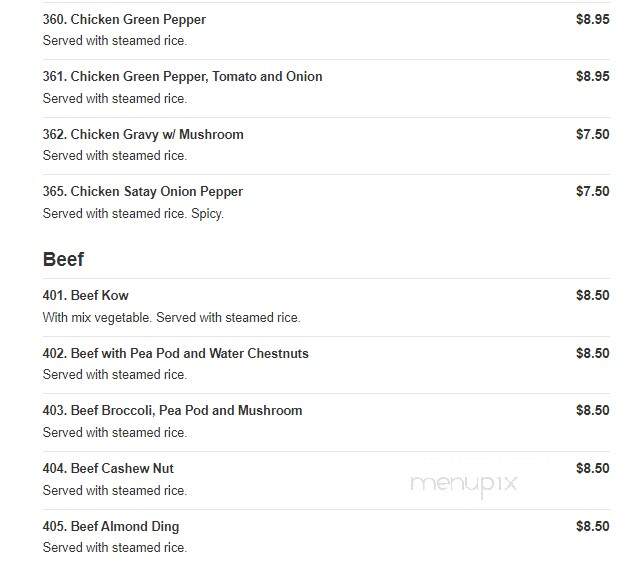Click the Beef Kow mix vegetable description

171,317
